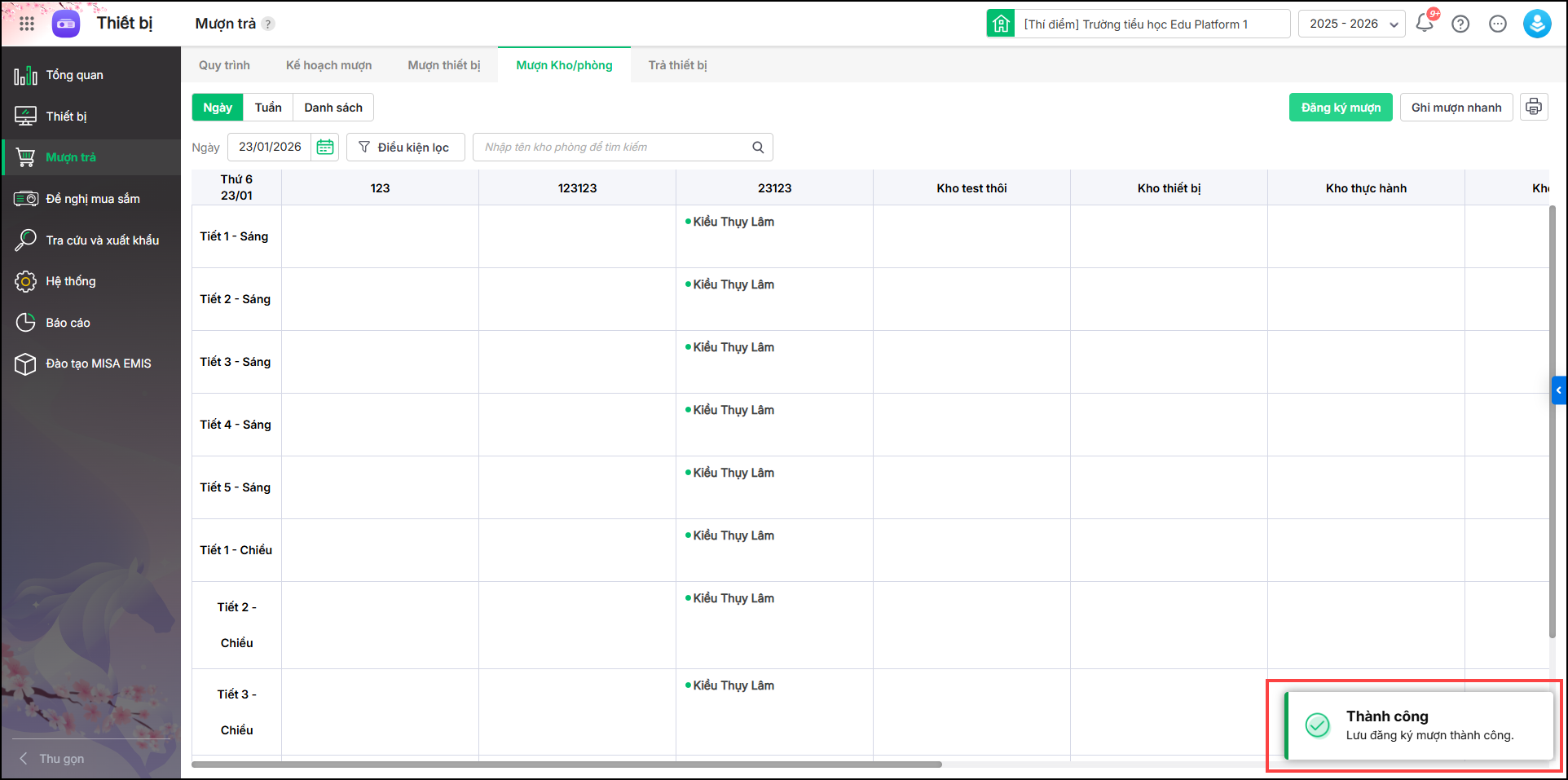
Task: Collapse the sidebar with Thu gọn
Action: click(52, 758)
